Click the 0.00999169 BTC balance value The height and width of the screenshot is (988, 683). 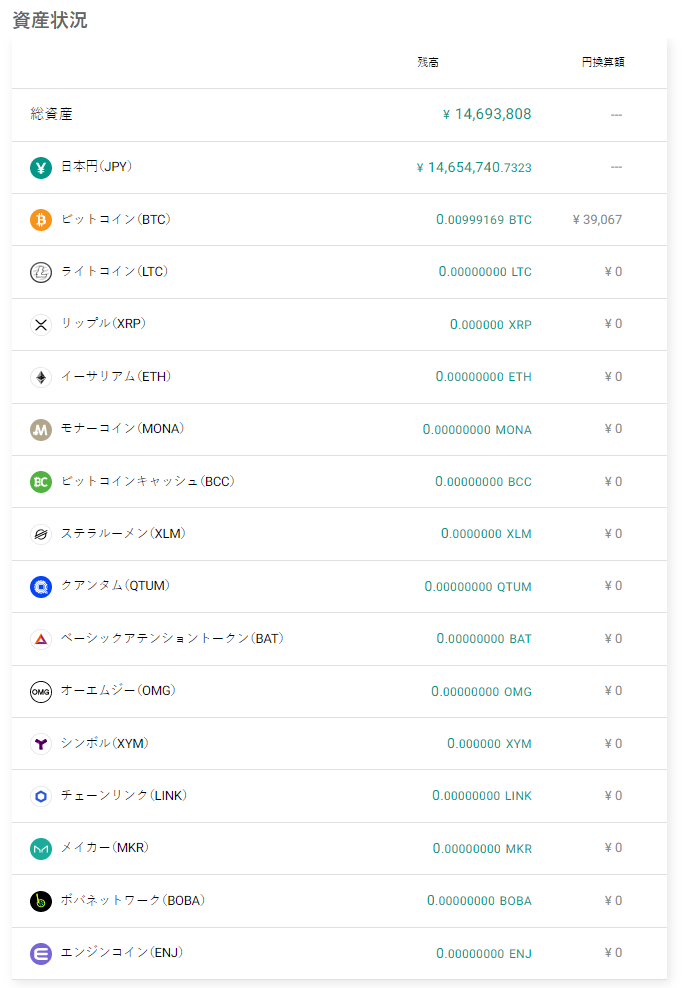point(484,219)
